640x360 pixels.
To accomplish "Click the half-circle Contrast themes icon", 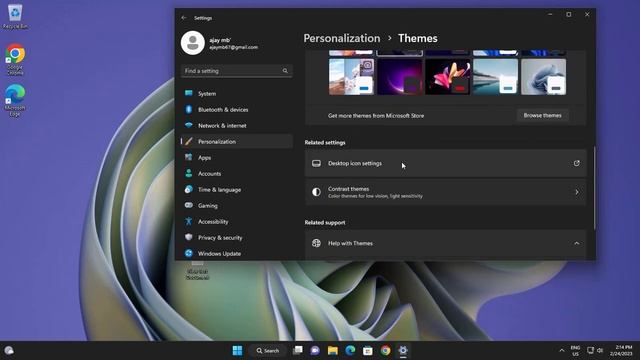I will 316,192.
